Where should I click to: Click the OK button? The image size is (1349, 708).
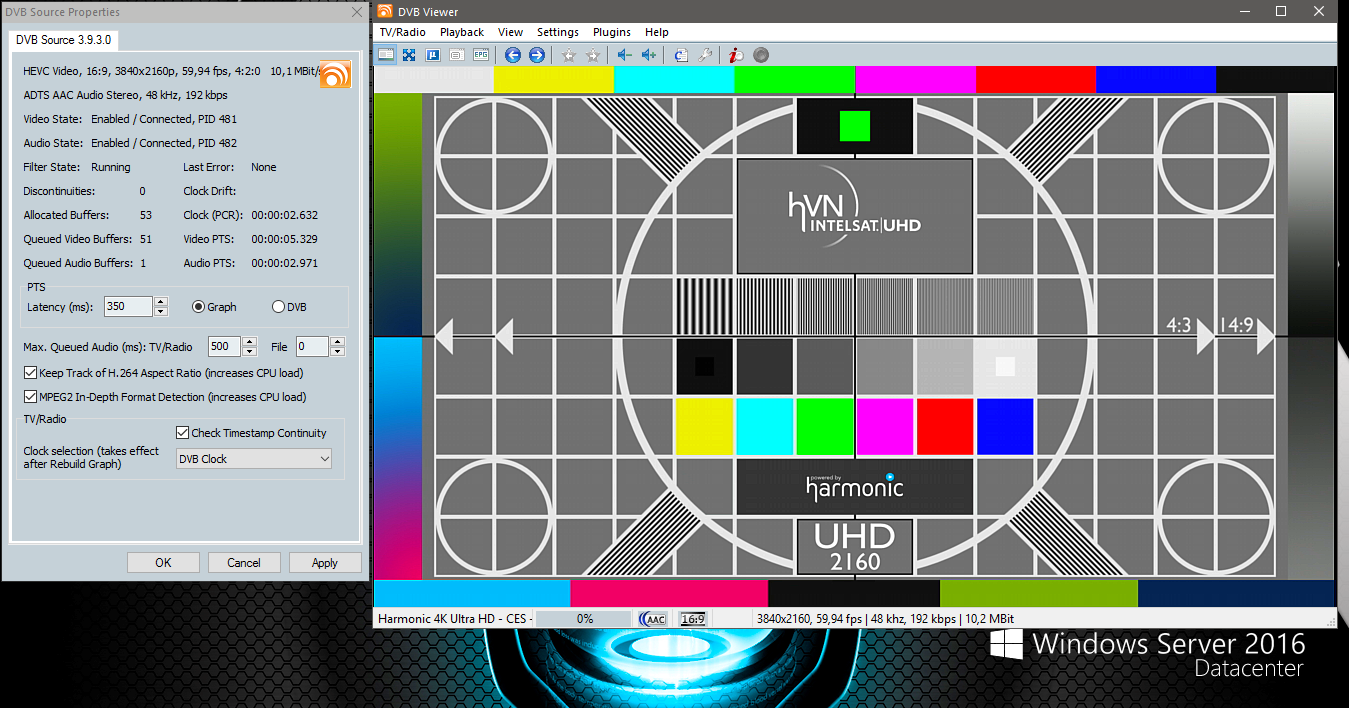(x=163, y=563)
